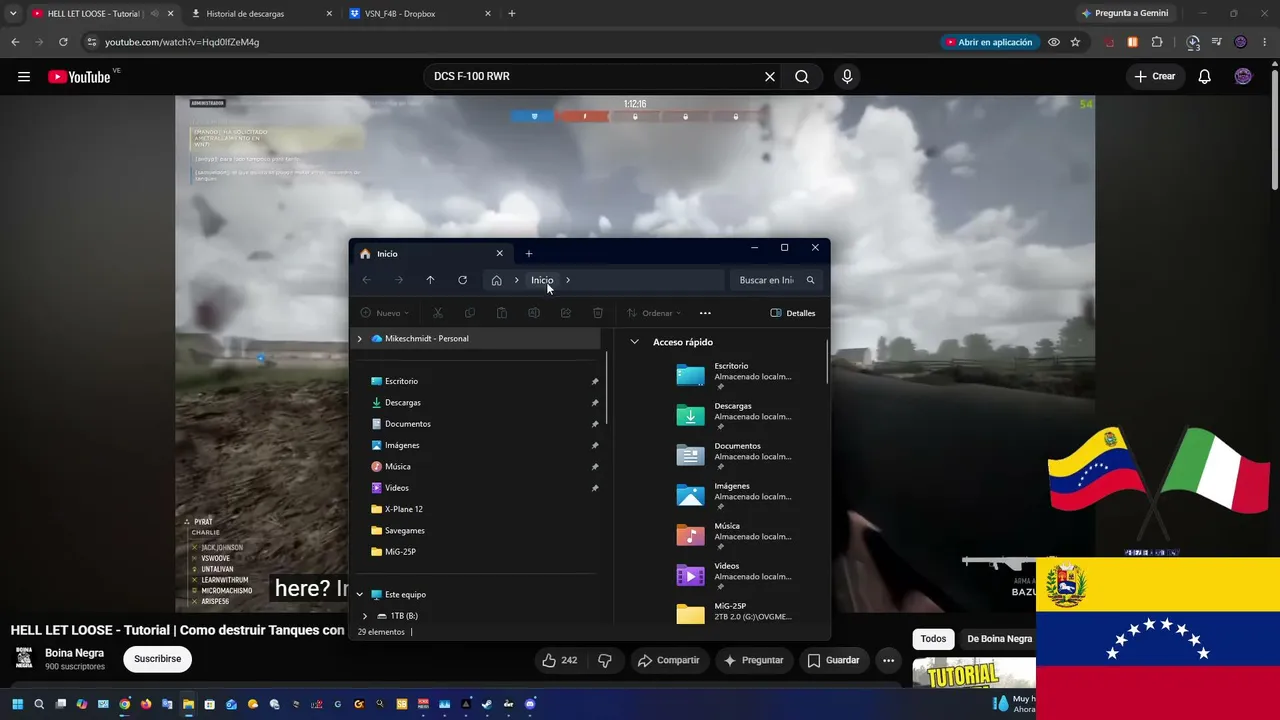
Task: Click Pregunta a Gemini button
Action: 1125,14
